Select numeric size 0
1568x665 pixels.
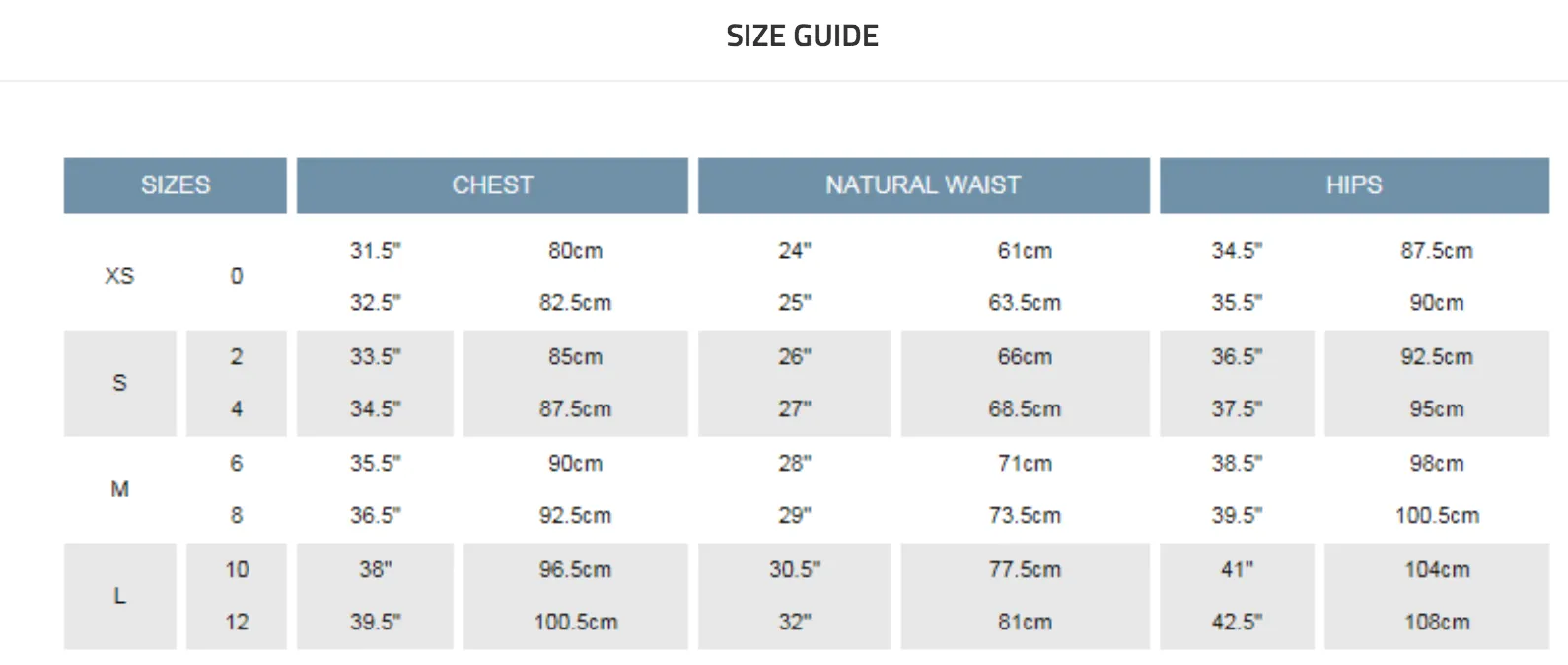(x=237, y=276)
